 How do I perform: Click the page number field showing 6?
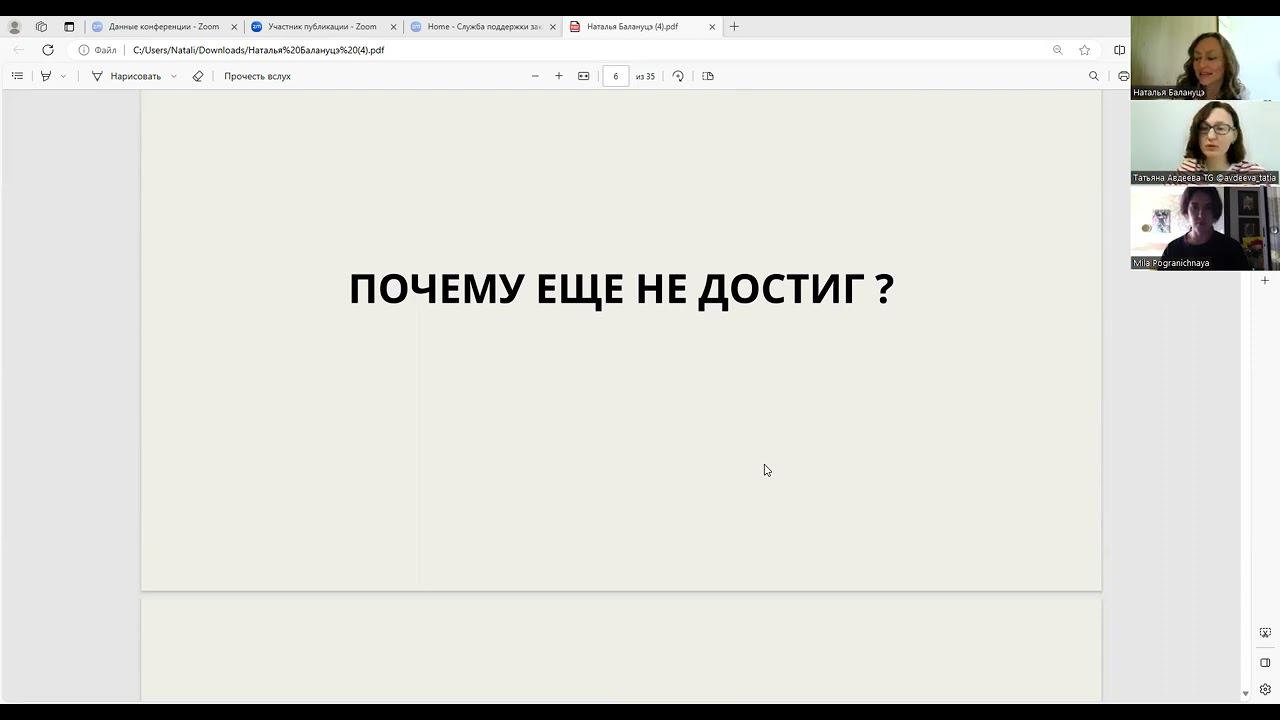coord(615,76)
